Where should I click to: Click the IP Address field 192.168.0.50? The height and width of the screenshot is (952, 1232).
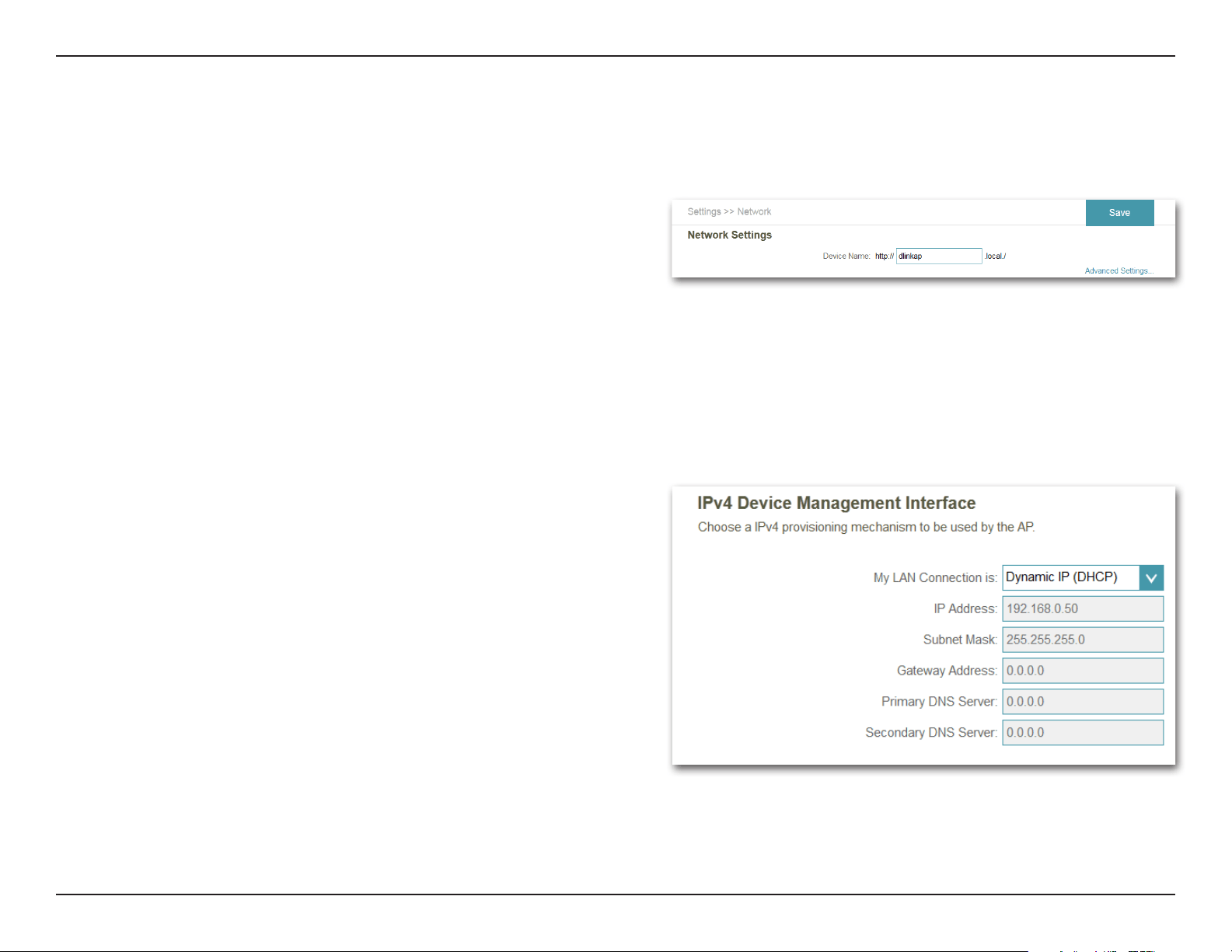click(x=1083, y=609)
